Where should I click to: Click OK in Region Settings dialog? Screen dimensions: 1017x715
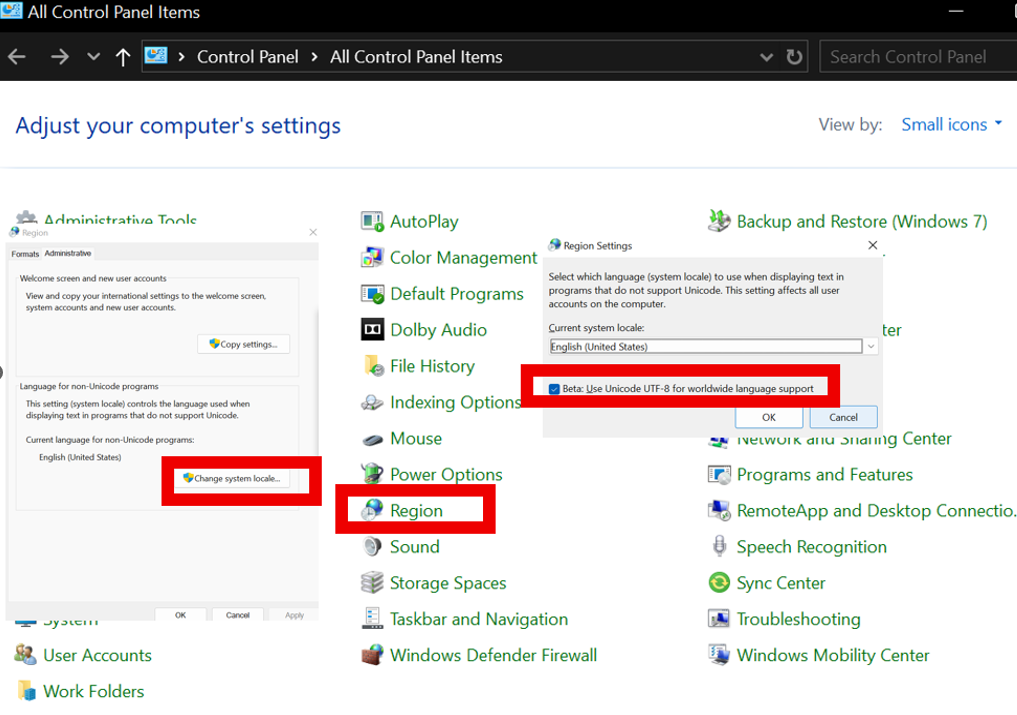[769, 417]
